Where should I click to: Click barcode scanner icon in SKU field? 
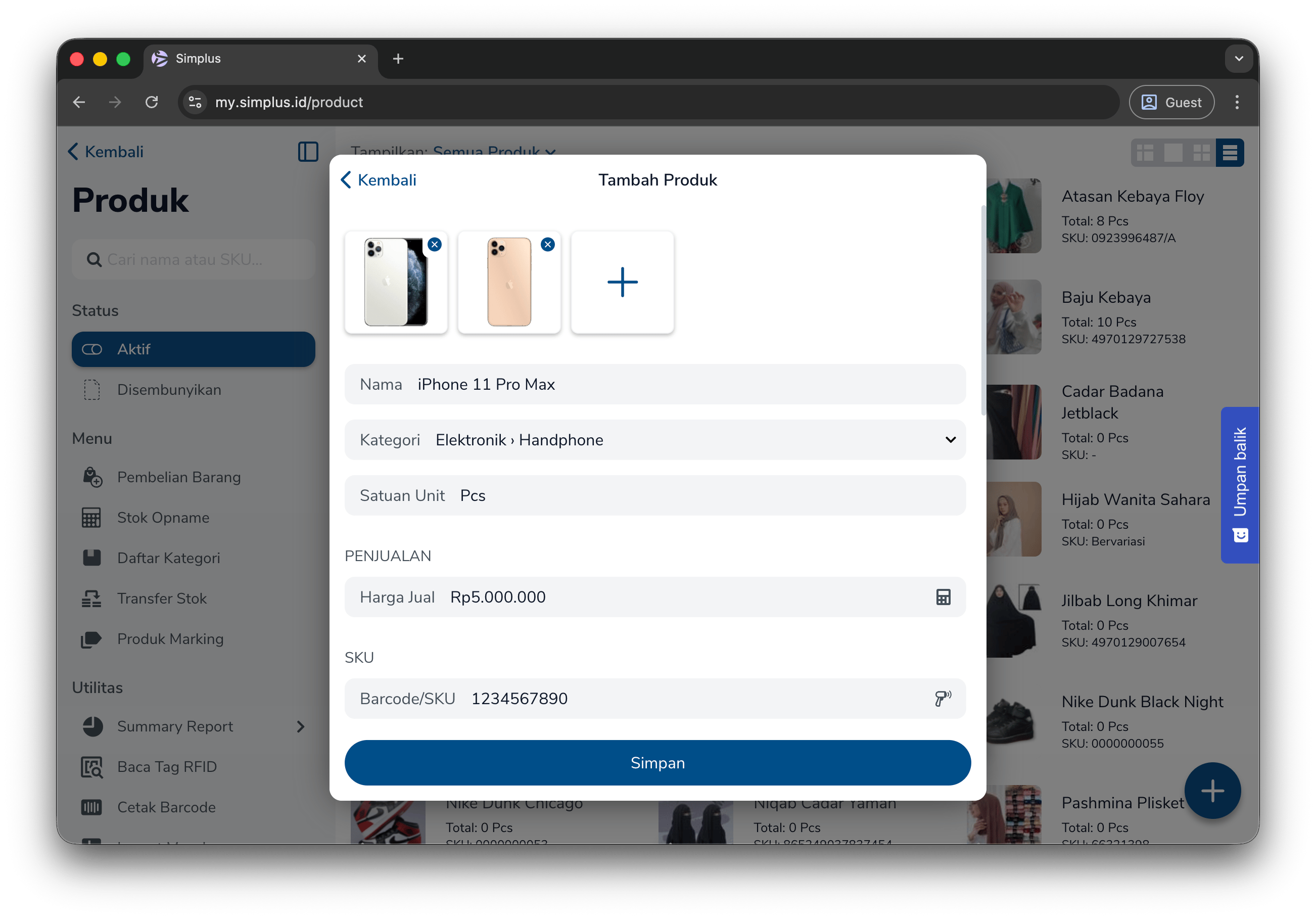click(943, 698)
